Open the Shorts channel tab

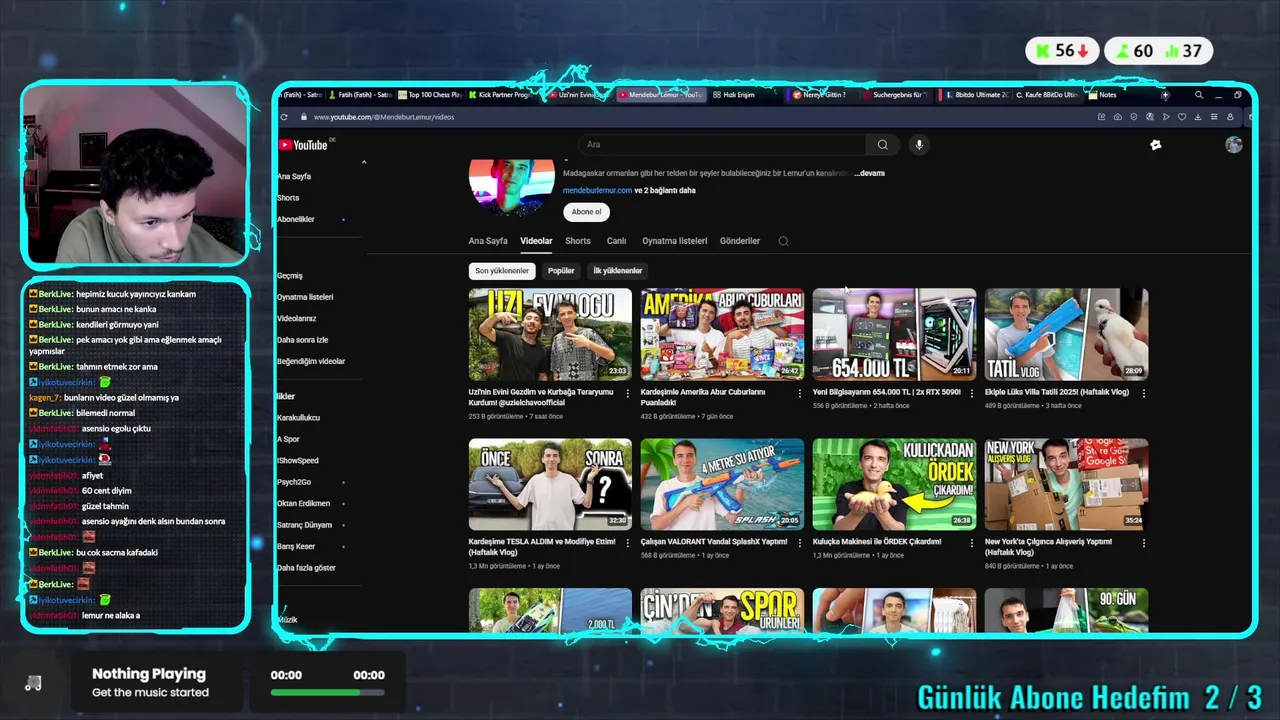pos(578,241)
